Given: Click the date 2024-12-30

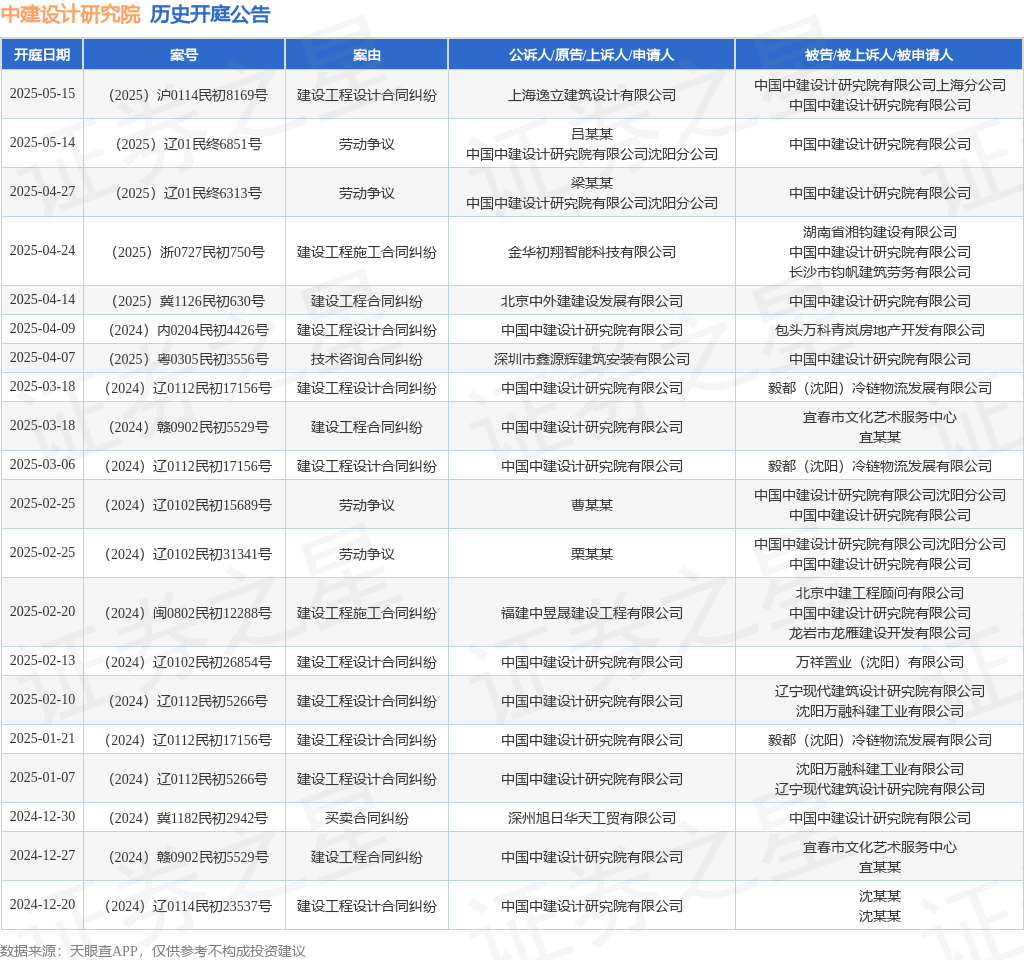Looking at the screenshot, I should tap(42, 816).
